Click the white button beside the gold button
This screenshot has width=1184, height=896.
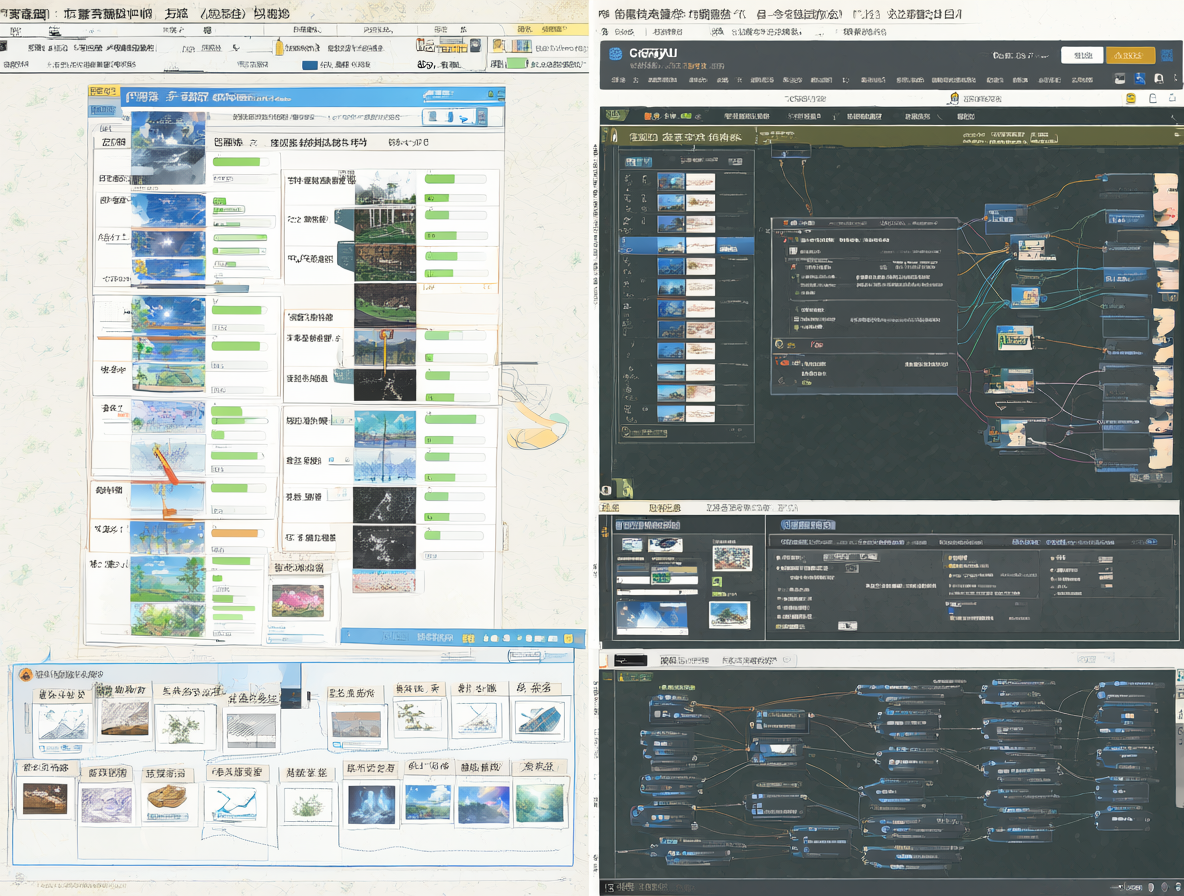tap(1082, 56)
